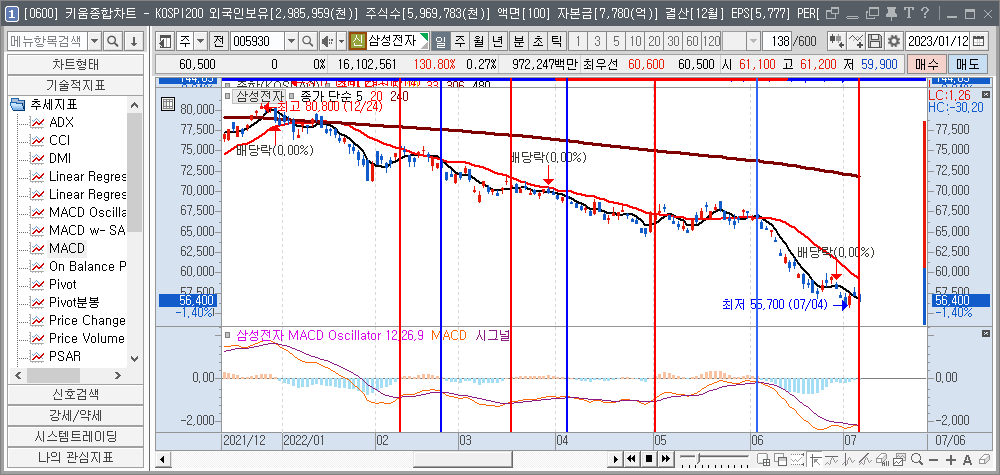1000x475 pixels.
Task: Select the second '초' period toggle
Action: point(538,41)
